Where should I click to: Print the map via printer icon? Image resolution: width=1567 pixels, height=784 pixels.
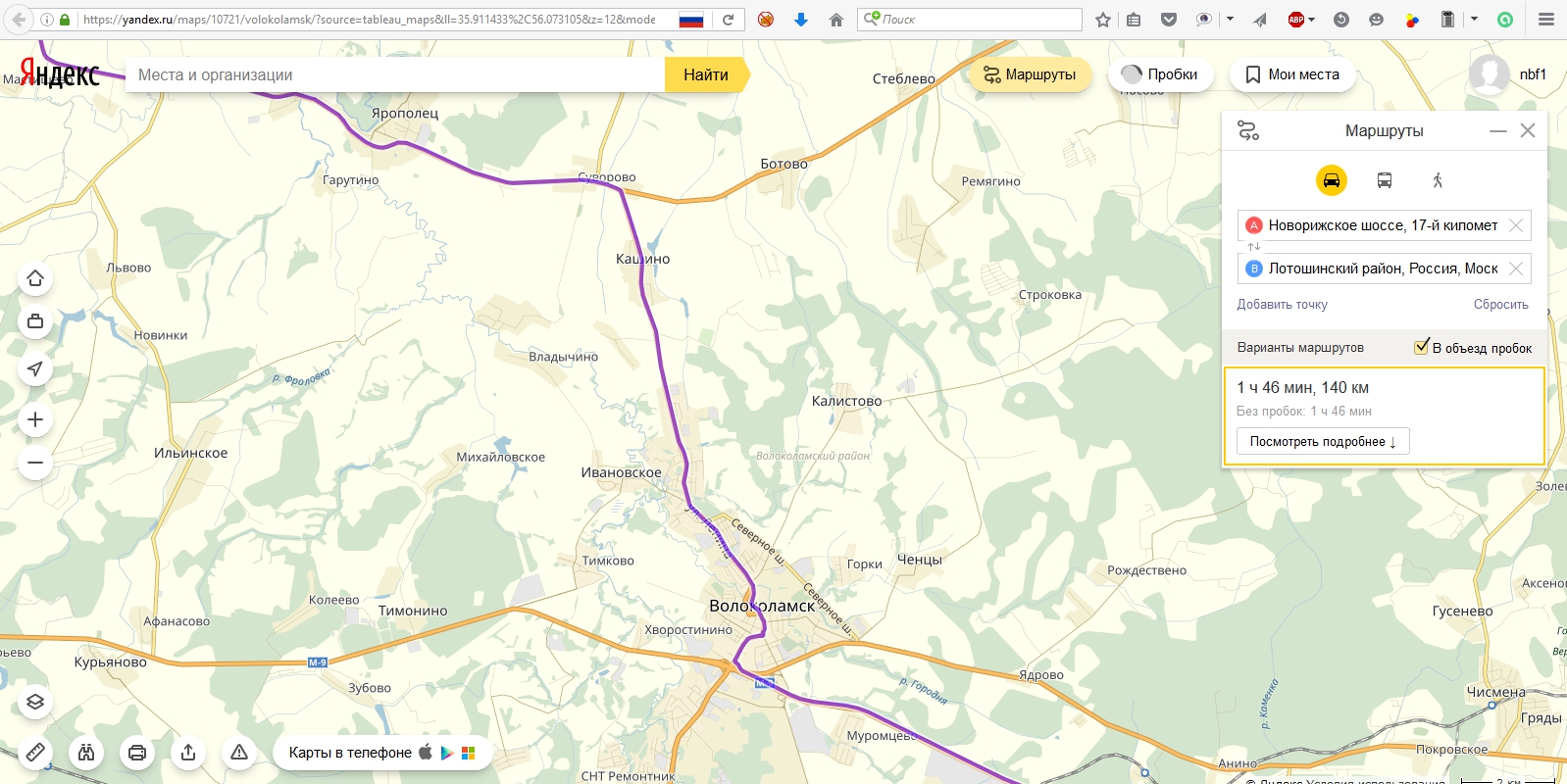(x=137, y=753)
